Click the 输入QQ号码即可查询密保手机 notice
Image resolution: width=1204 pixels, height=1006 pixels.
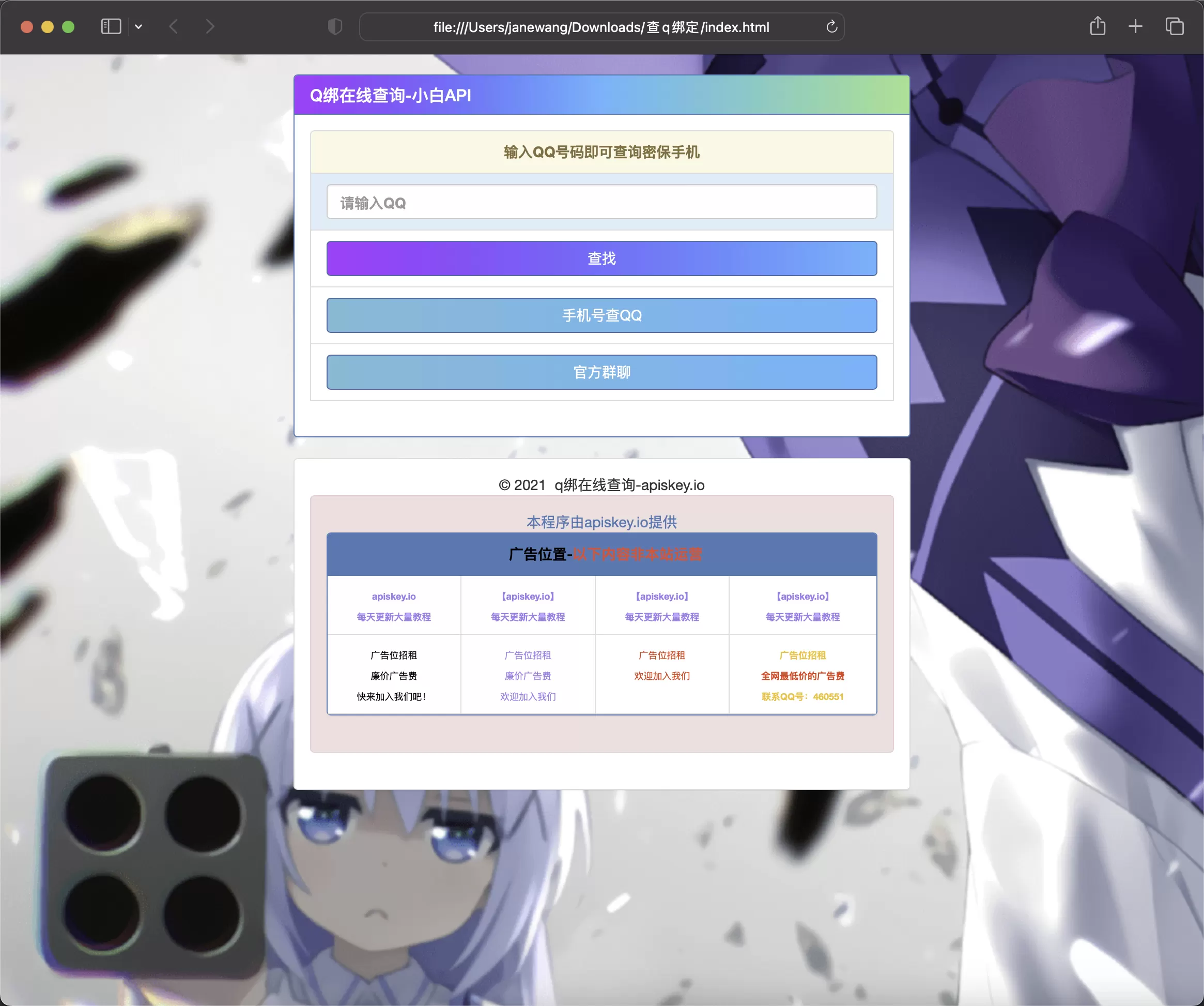(x=601, y=152)
